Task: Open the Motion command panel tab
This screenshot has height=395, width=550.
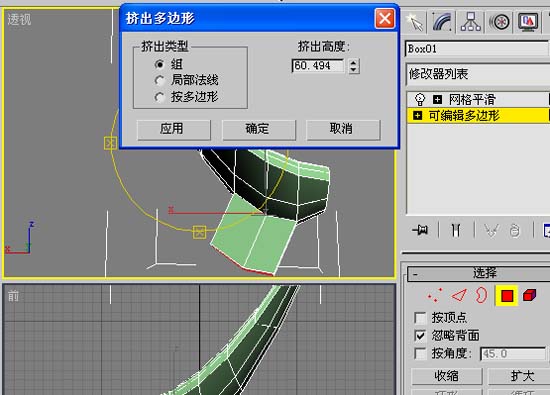Action: (499, 22)
